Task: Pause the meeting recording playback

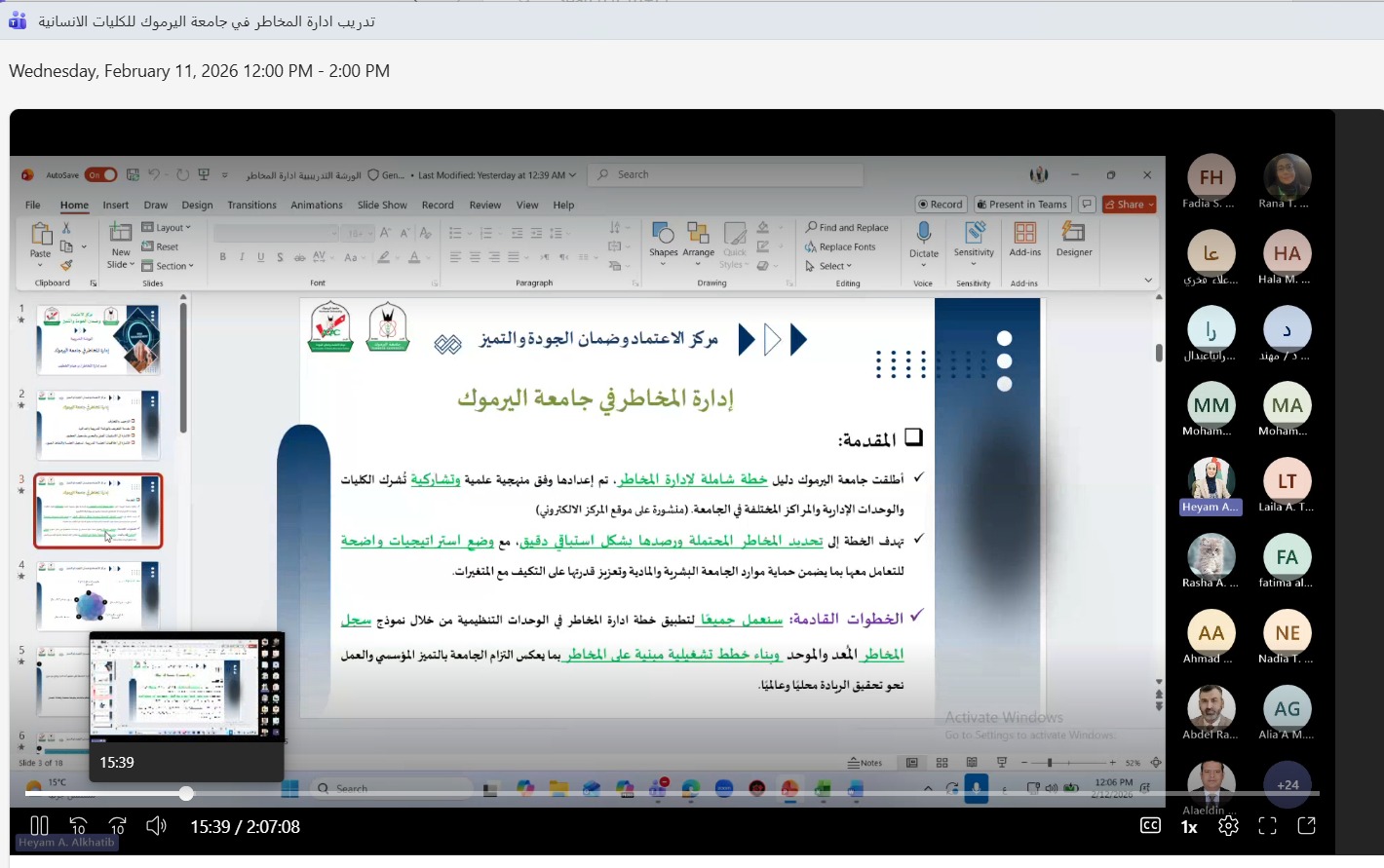Action: point(39,826)
